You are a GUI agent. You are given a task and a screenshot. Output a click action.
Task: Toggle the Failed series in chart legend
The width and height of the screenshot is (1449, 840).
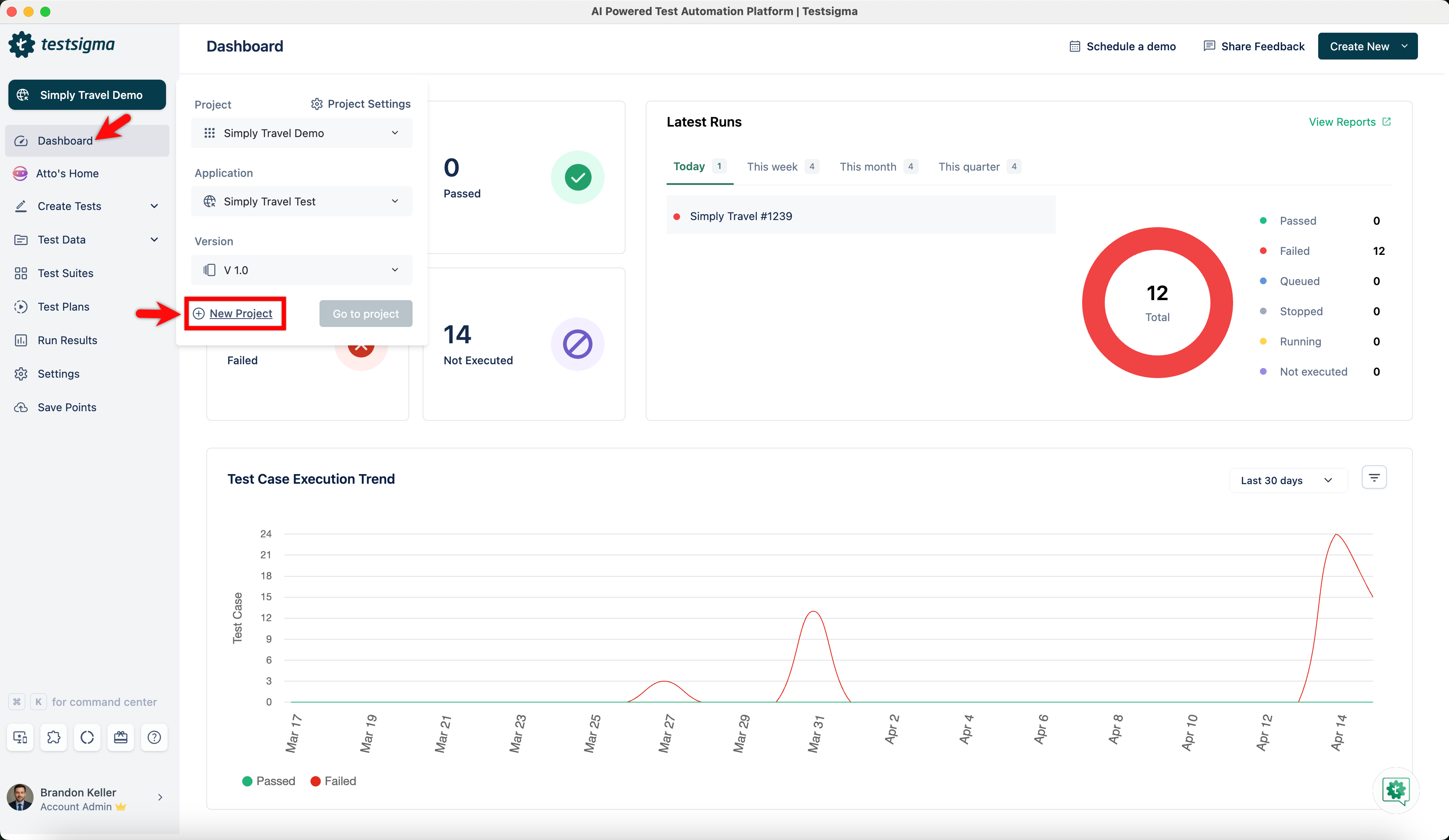333,781
